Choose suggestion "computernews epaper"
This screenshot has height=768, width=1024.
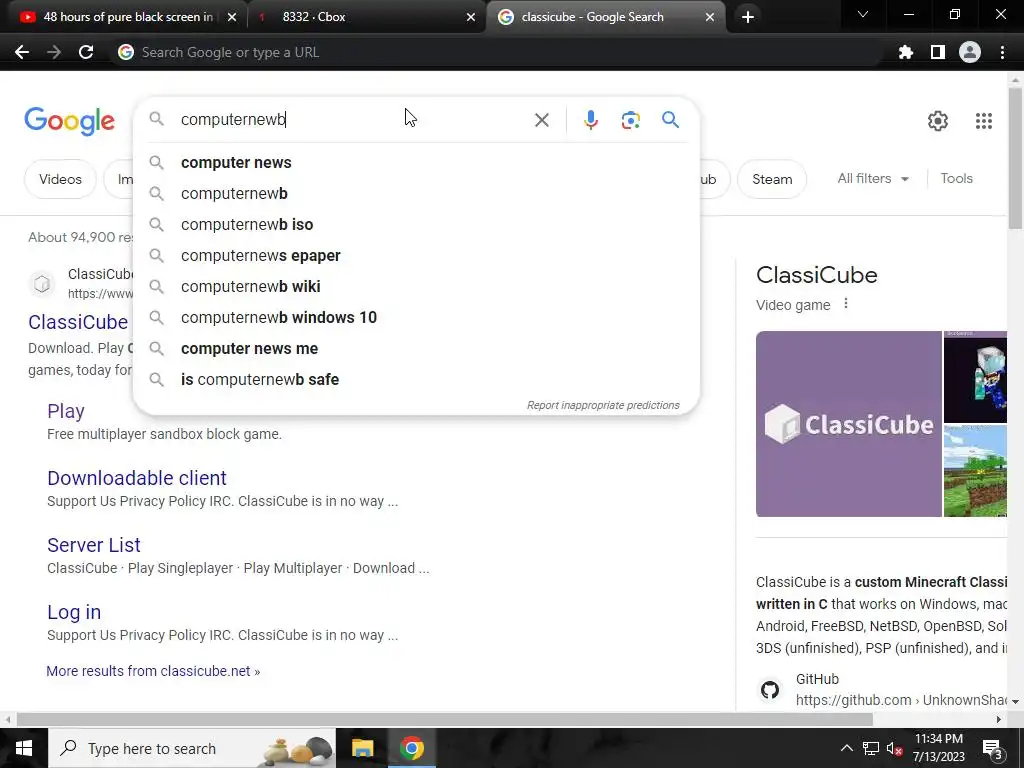tap(416, 255)
